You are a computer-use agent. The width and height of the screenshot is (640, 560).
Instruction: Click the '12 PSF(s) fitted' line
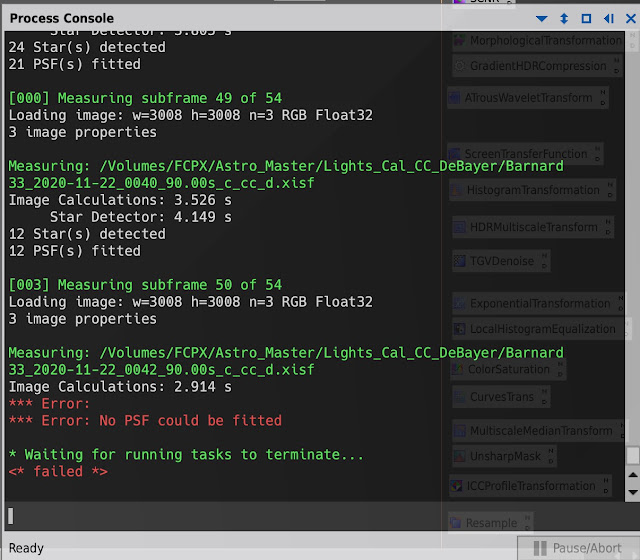(x=75, y=251)
